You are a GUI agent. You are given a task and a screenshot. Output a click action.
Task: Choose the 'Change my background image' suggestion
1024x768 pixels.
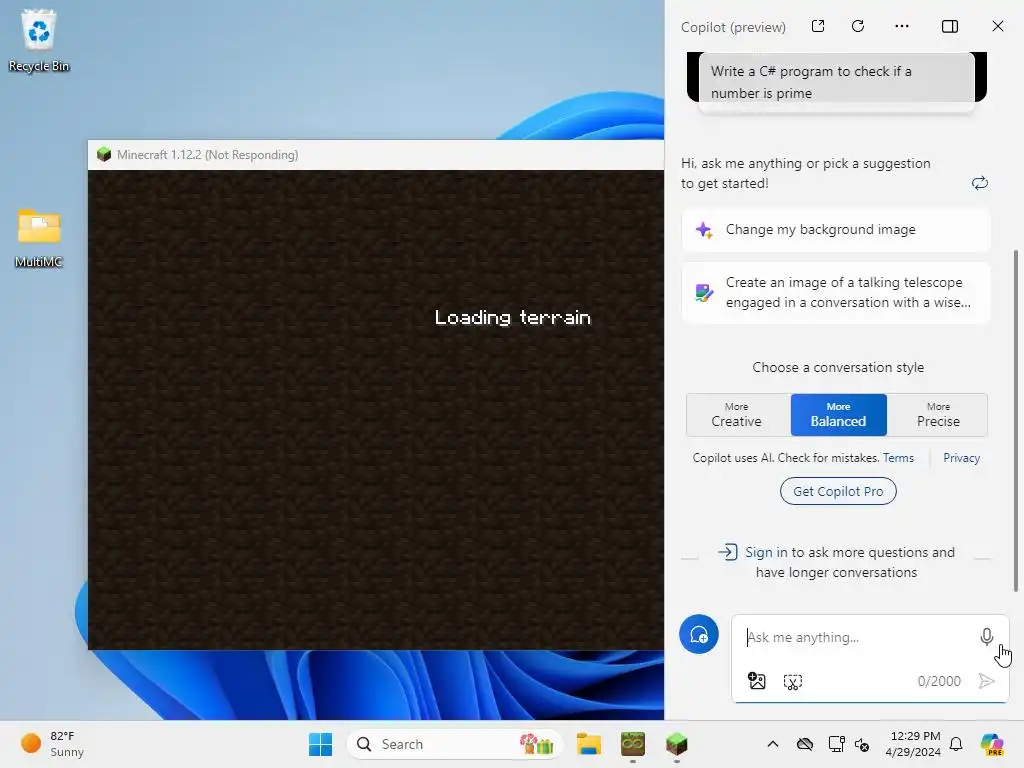coord(836,230)
